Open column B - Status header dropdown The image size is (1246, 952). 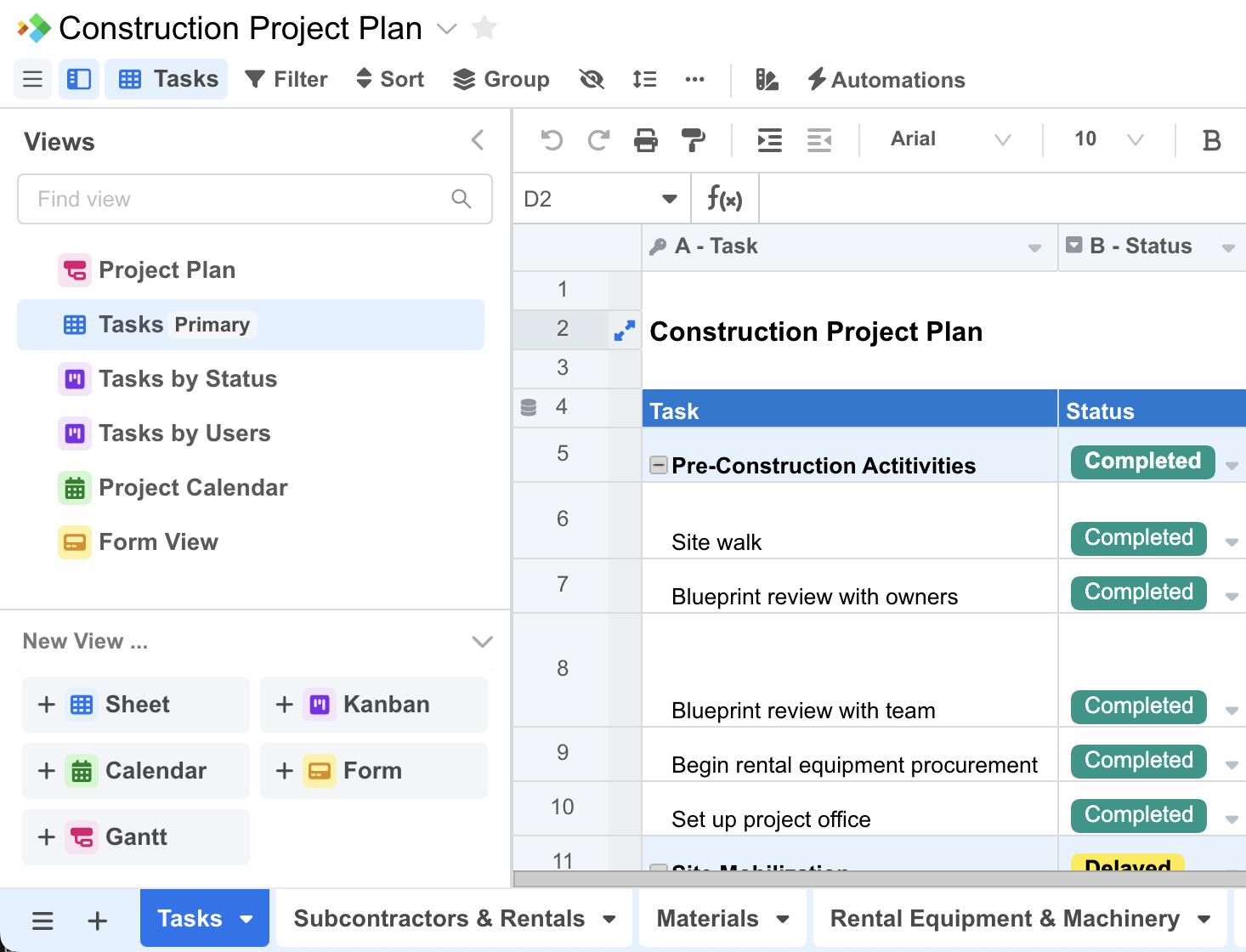[1228, 247]
